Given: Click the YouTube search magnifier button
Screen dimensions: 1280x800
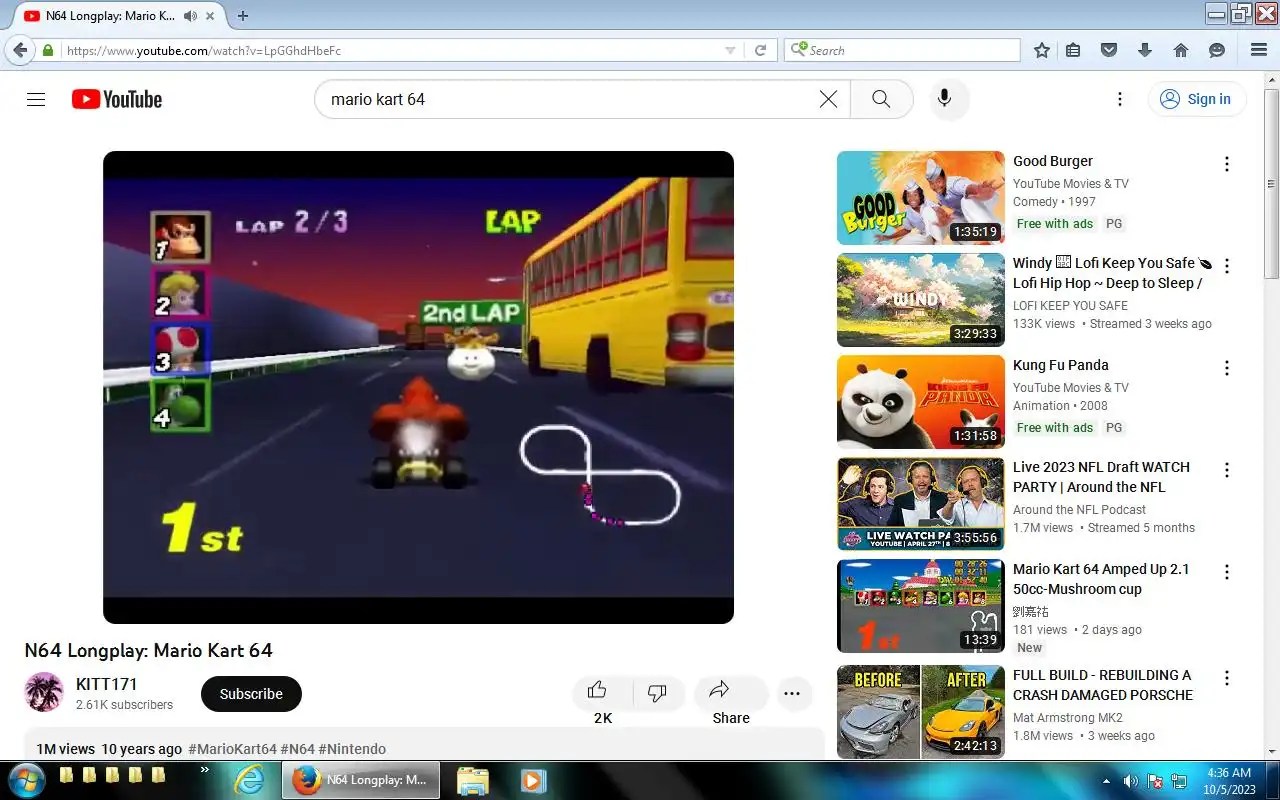Looking at the screenshot, I should click(881, 99).
